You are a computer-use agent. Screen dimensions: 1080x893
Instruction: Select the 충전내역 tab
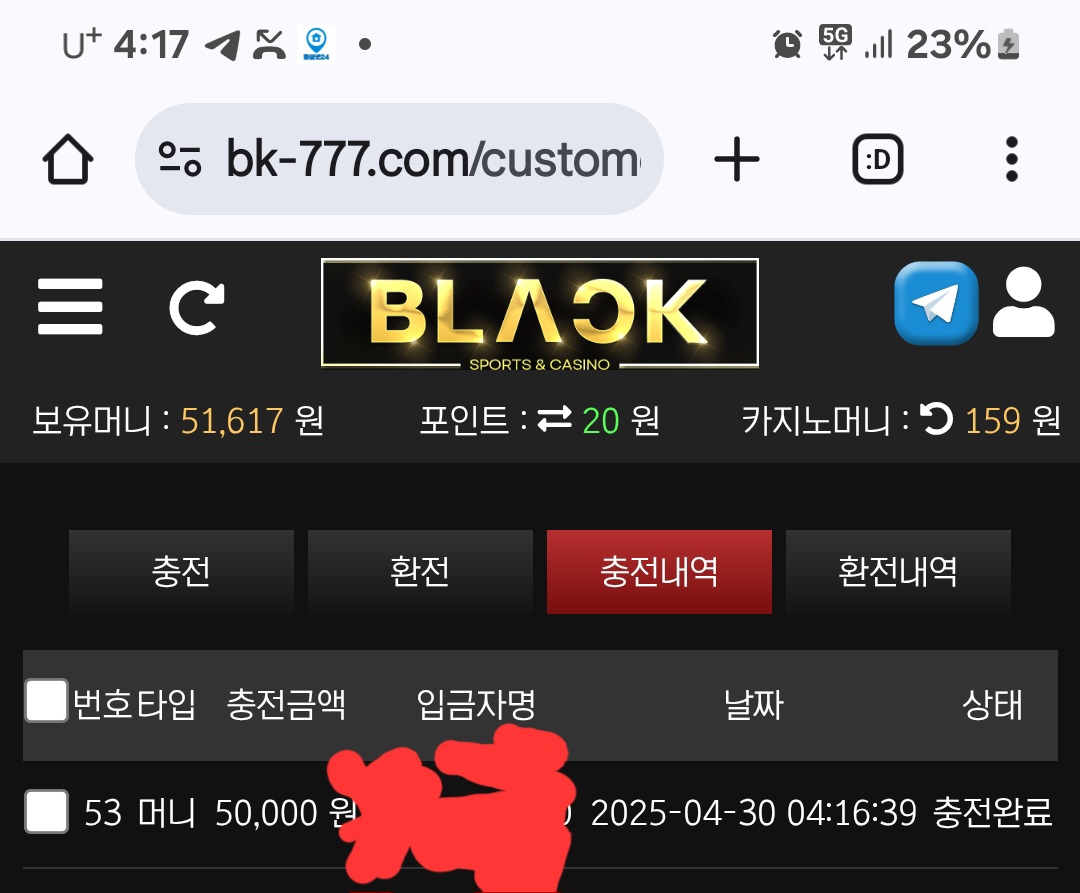coord(659,571)
